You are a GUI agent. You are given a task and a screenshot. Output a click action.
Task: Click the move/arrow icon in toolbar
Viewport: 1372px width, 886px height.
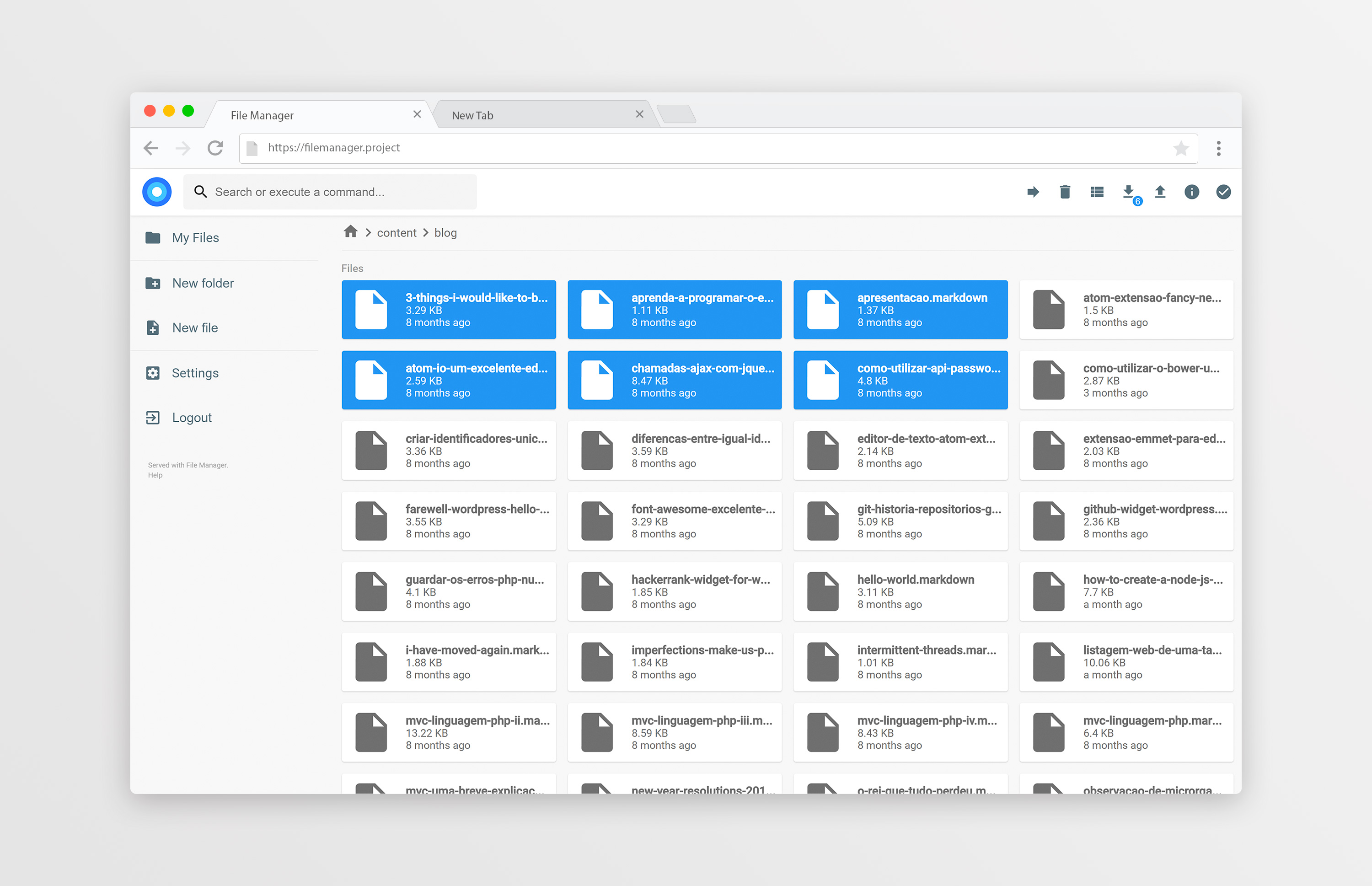click(x=1032, y=192)
